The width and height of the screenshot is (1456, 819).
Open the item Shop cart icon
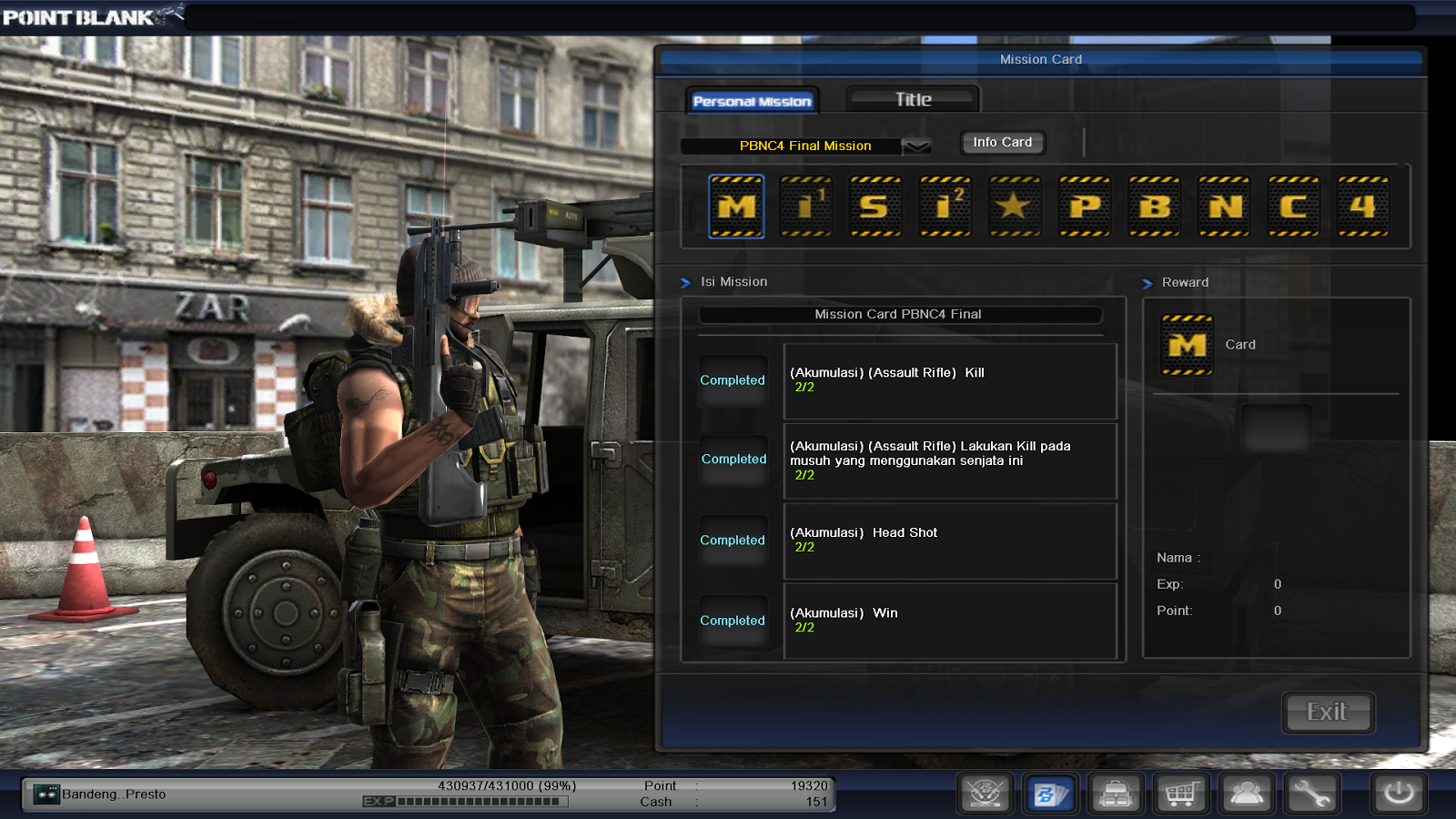1180,793
